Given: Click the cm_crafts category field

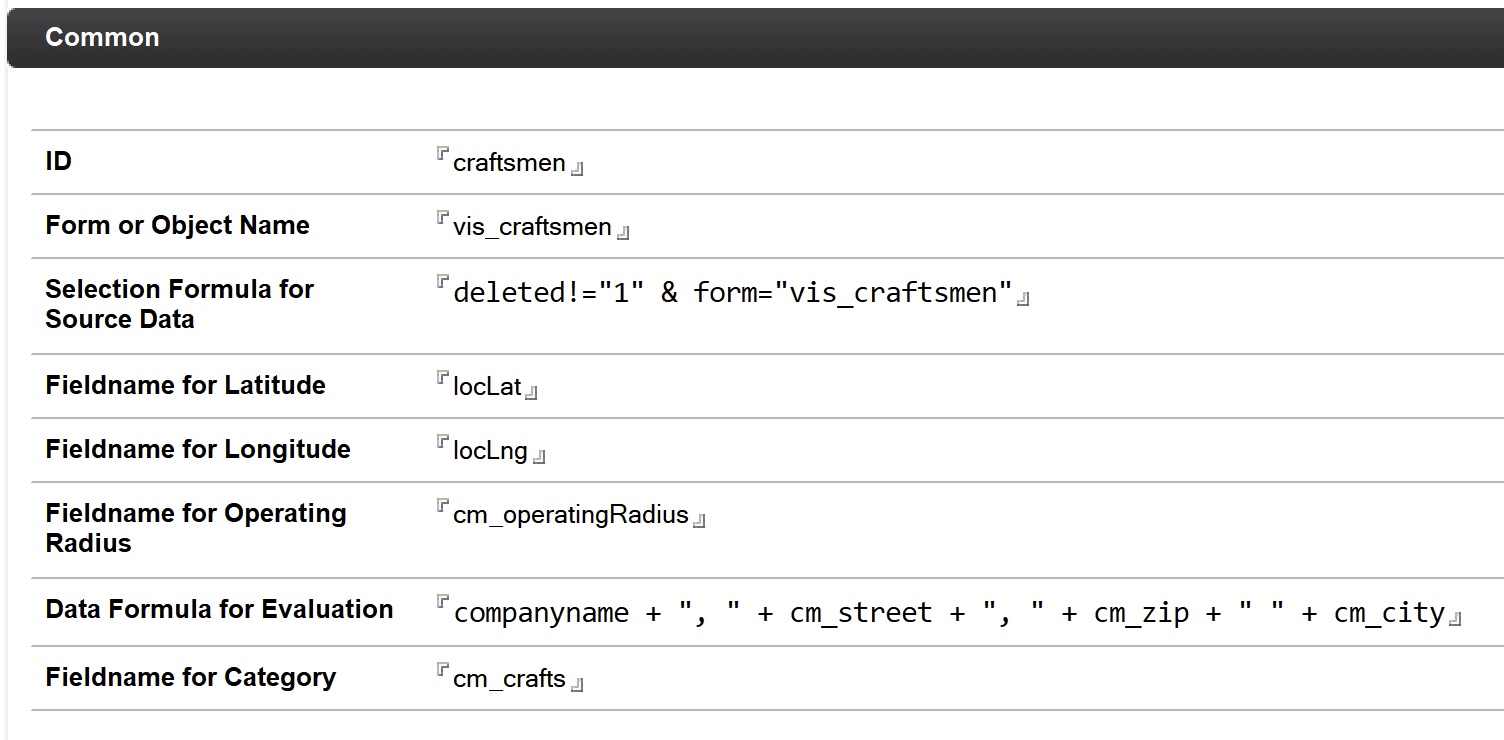Looking at the screenshot, I should pyautogui.click(x=509, y=679).
